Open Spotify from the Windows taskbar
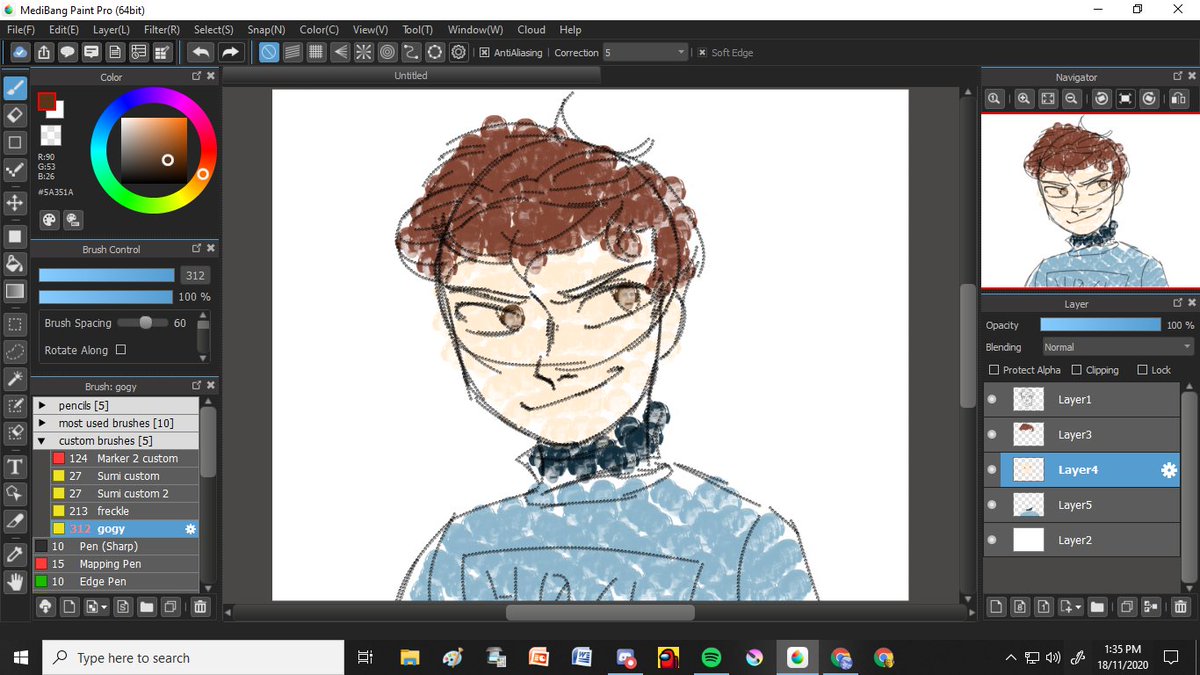This screenshot has width=1200, height=675. [711, 658]
